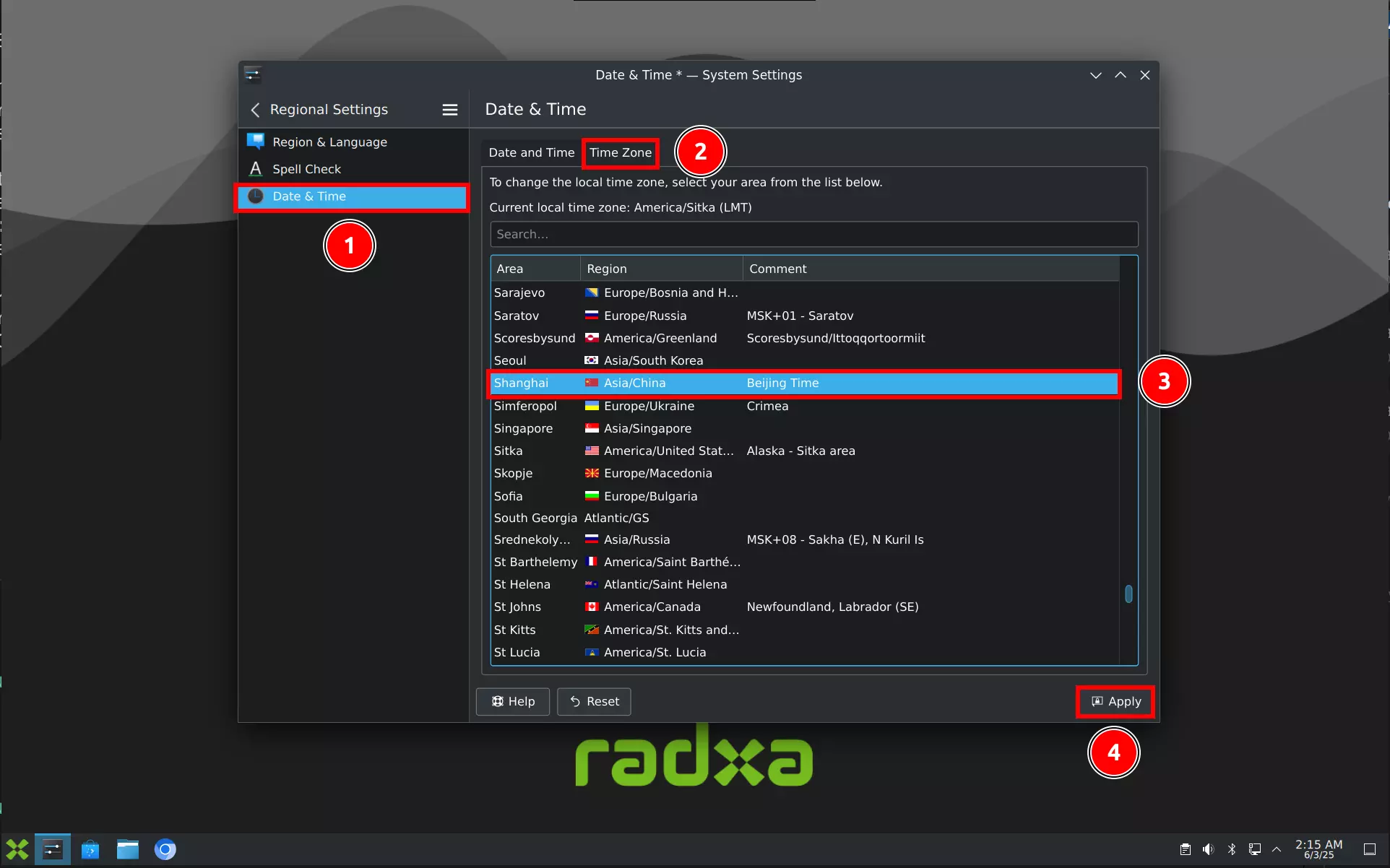Open the volume tray icon
The height and width of the screenshot is (868, 1390).
1209,849
